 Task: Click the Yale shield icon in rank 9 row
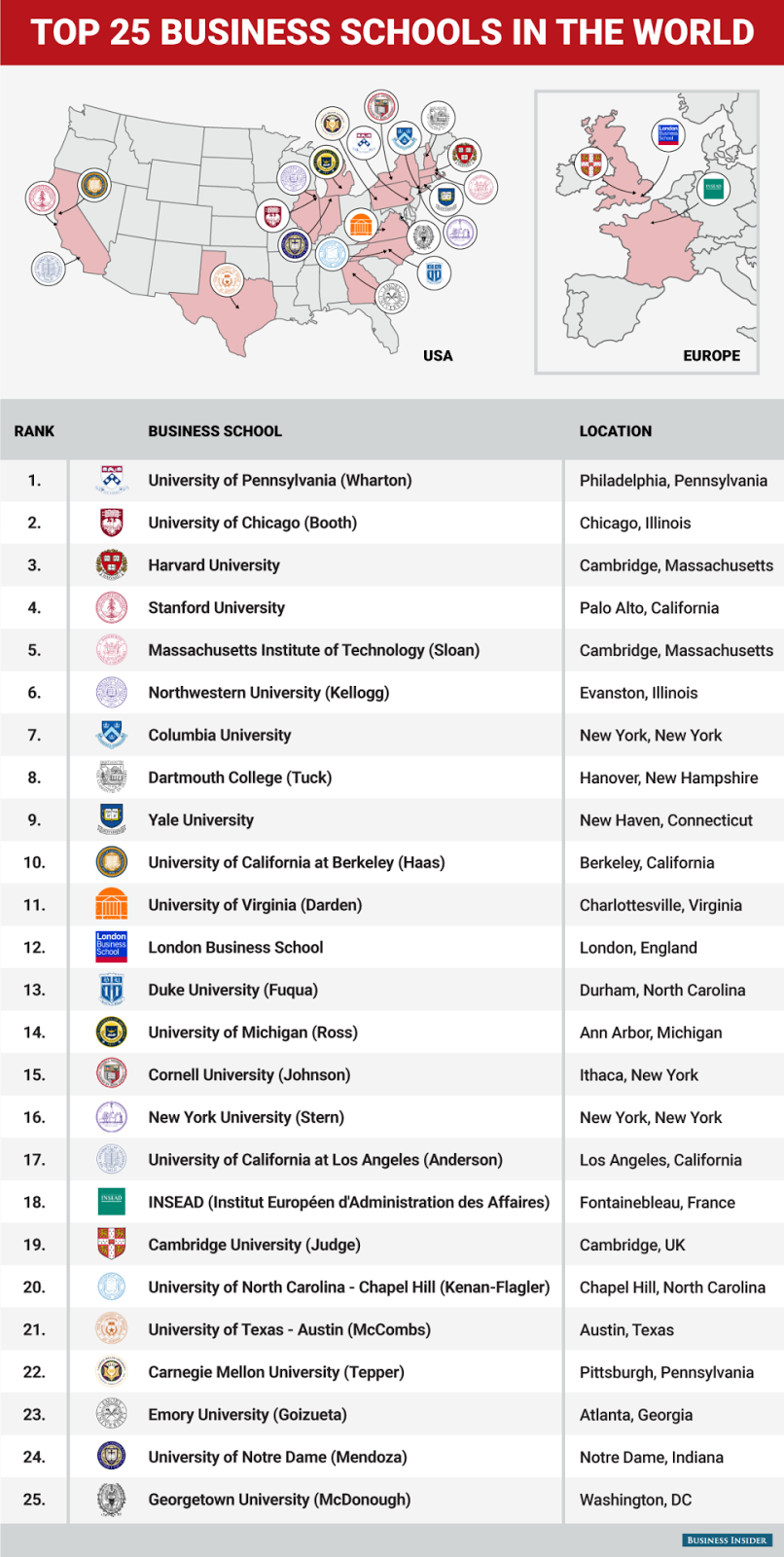click(112, 819)
